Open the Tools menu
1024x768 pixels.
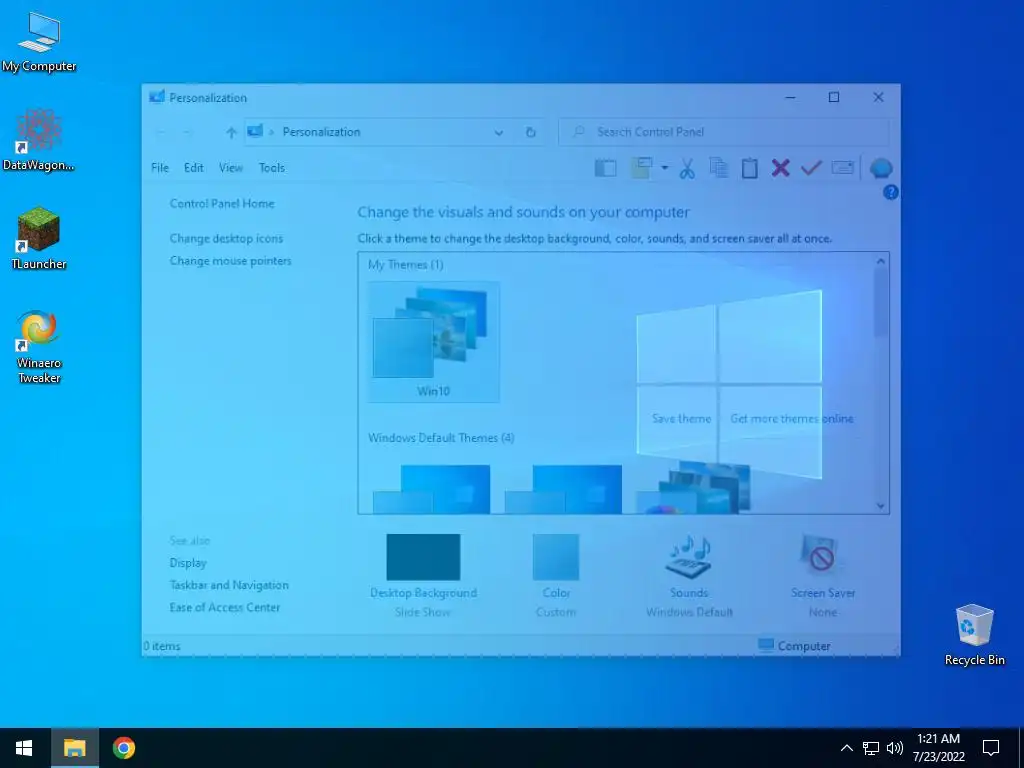[x=272, y=168]
